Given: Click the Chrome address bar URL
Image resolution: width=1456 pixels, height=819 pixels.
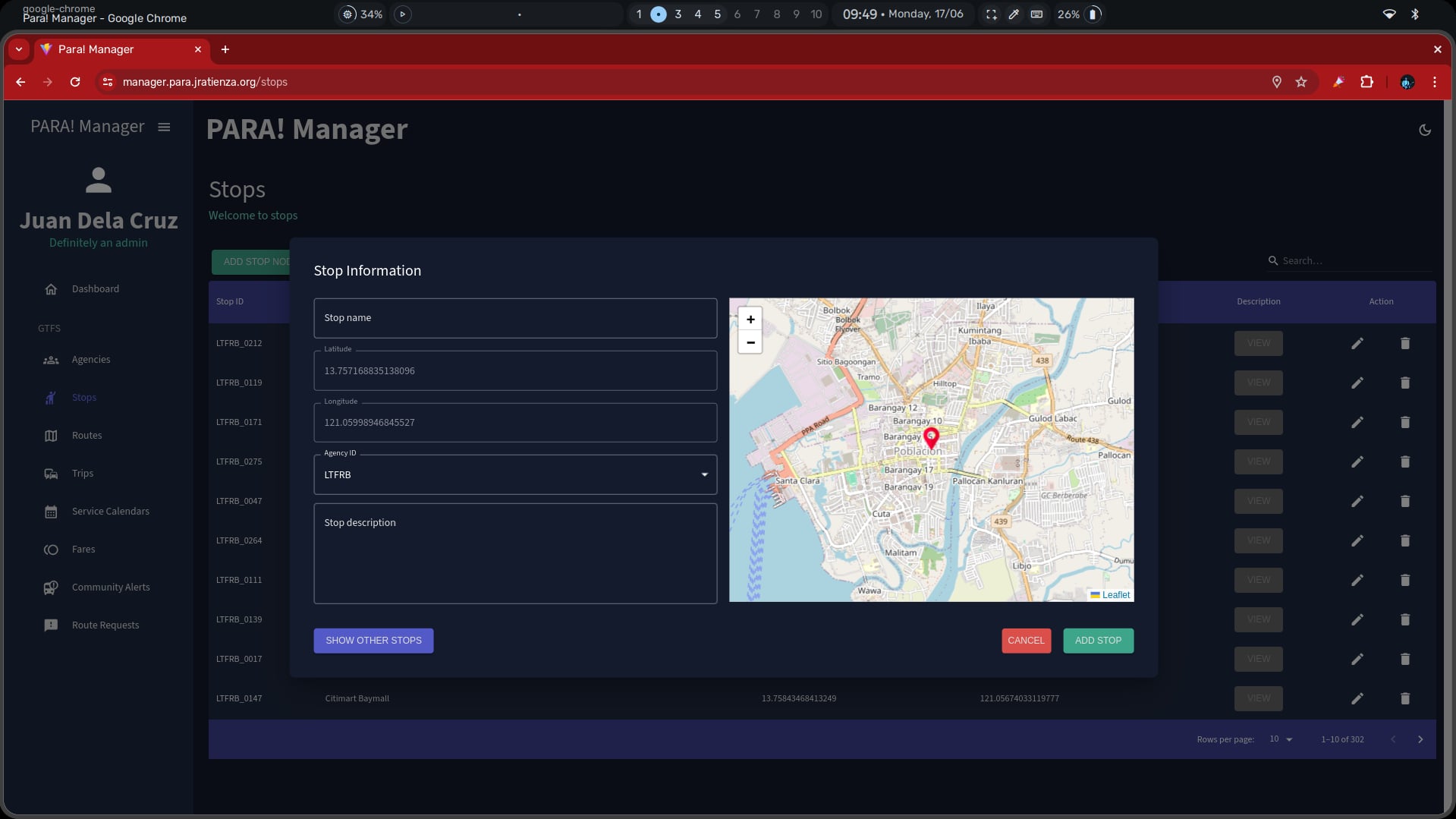Looking at the screenshot, I should click(x=205, y=82).
